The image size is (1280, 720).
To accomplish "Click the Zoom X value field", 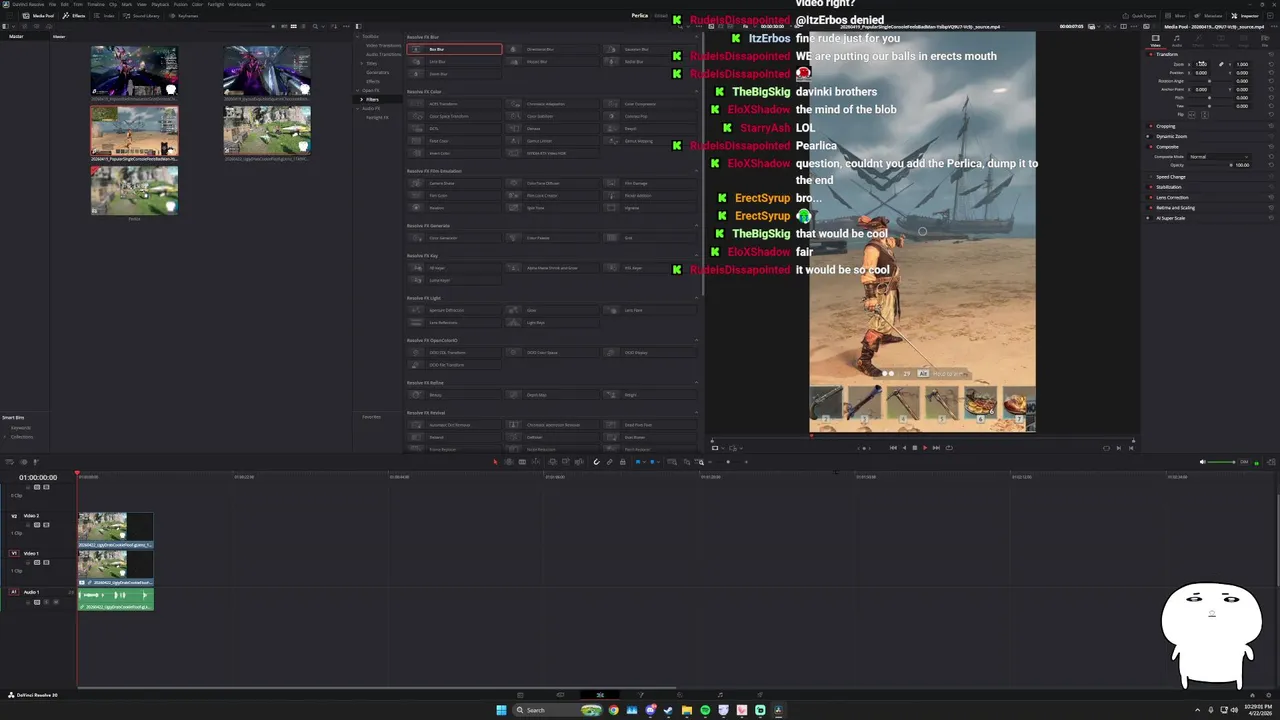I will pyautogui.click(x=1201, y=64).
